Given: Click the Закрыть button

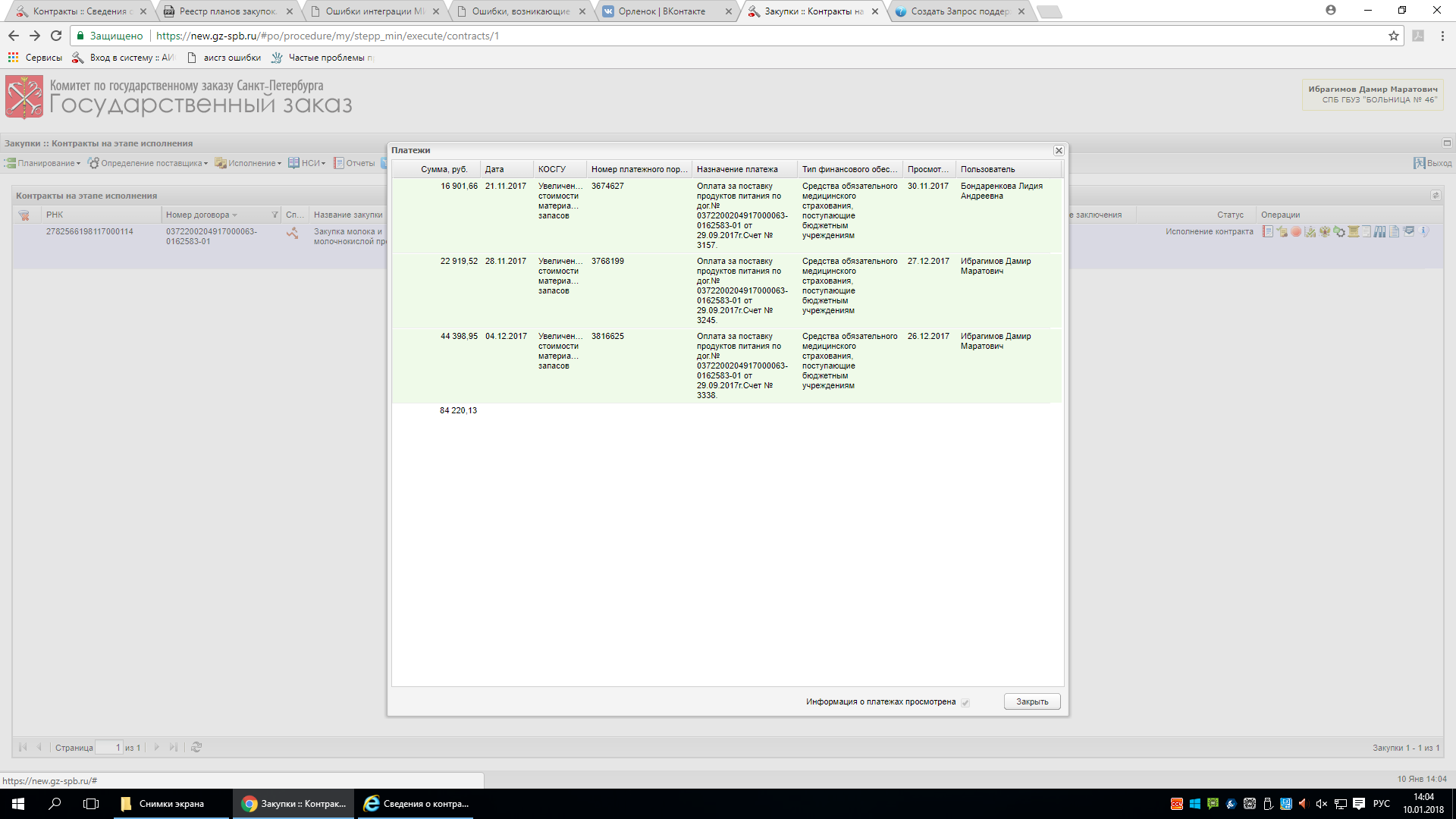Looking at the screenshot, I should coord(1031,701).
